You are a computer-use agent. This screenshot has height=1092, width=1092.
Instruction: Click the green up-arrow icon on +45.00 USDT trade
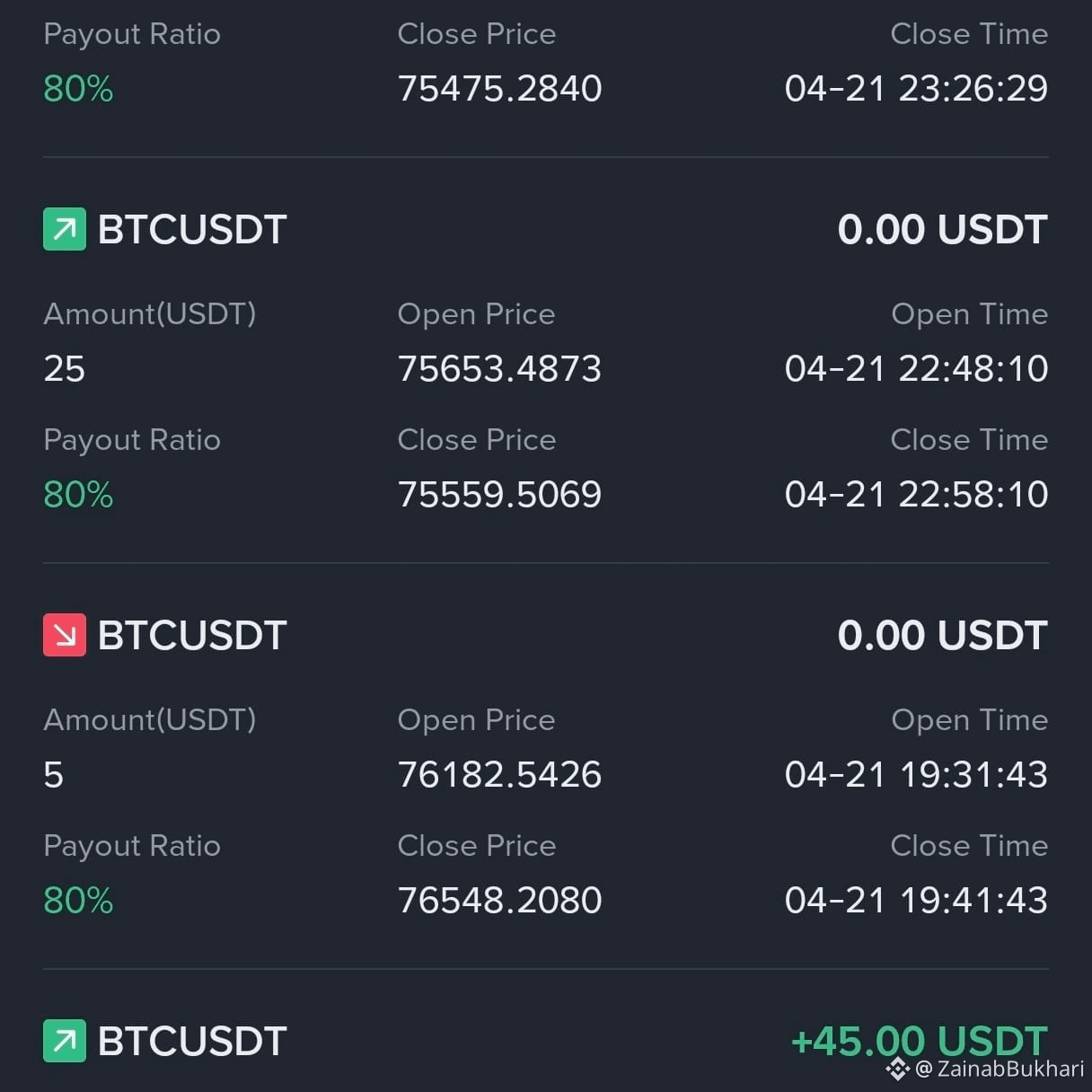65,1041
